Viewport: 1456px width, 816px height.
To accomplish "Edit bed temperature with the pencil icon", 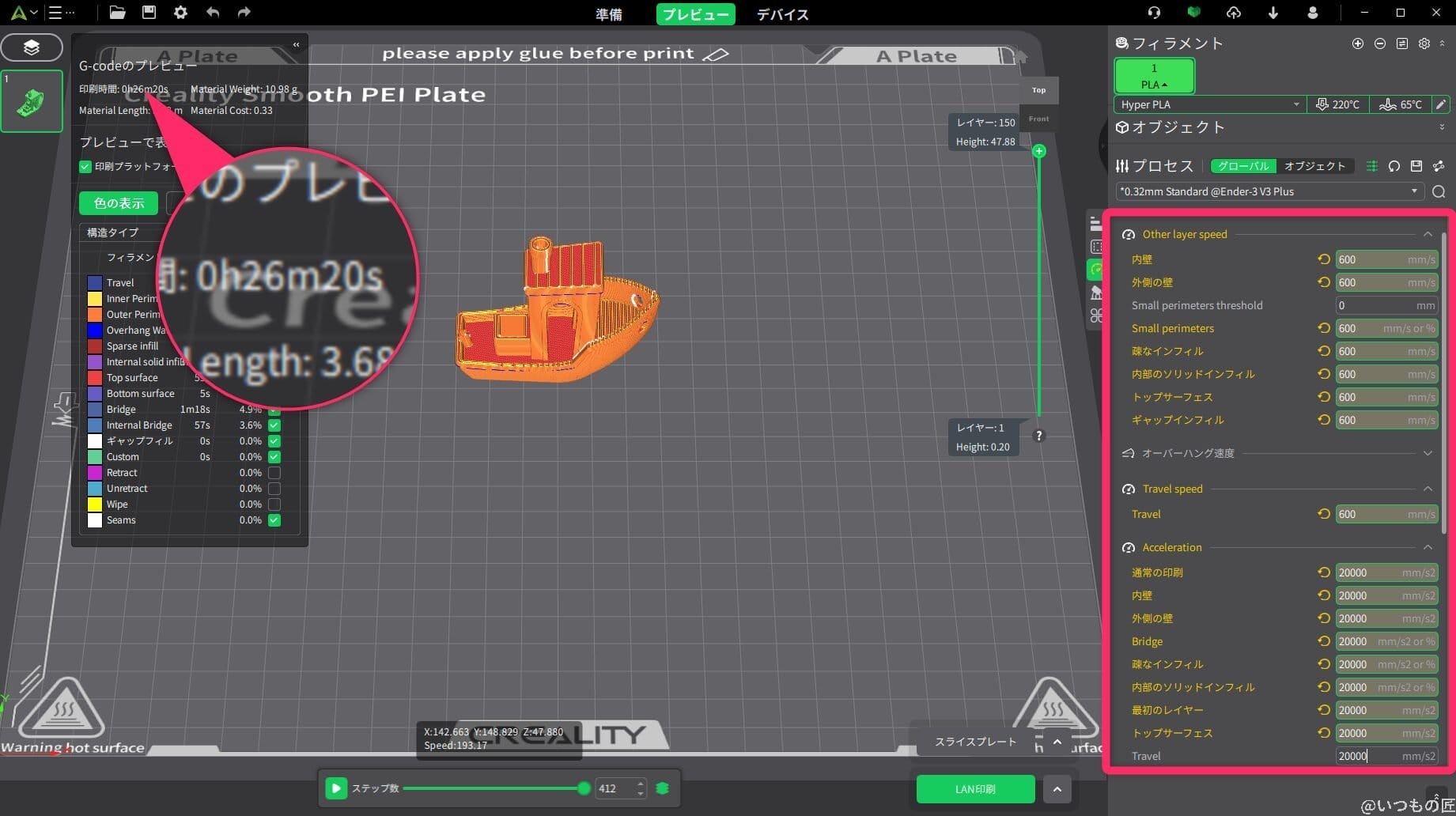I will [1441, 104].
